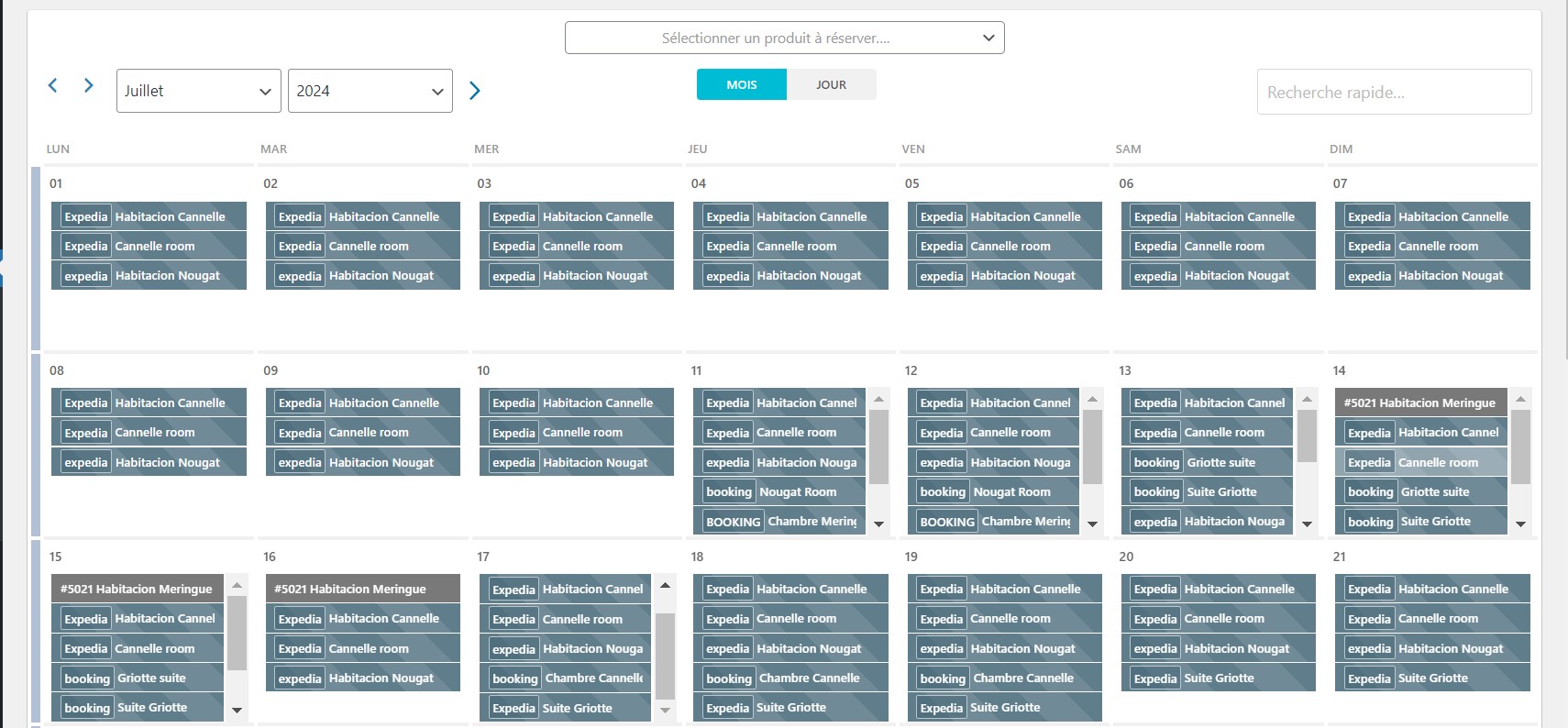Open the 2024 year dropdown

tap(370, 91)
